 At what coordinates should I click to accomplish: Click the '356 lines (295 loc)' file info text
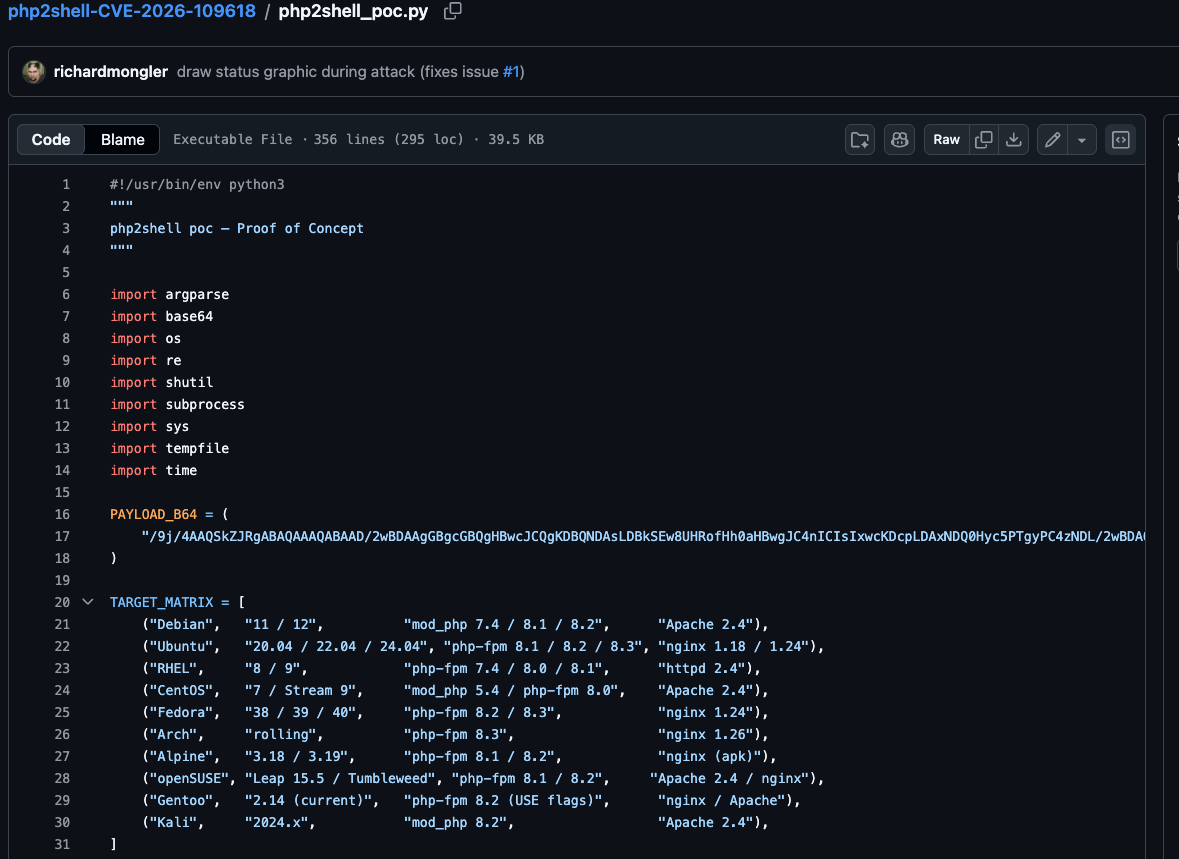388,140
